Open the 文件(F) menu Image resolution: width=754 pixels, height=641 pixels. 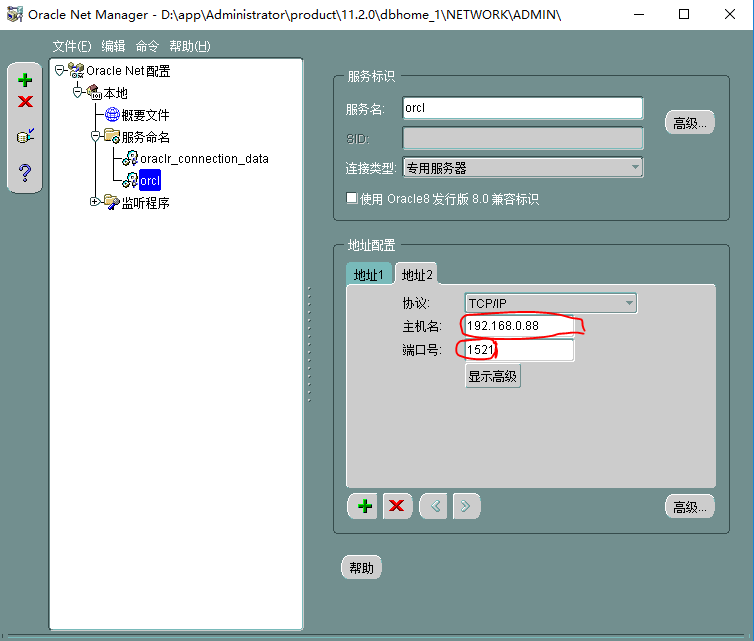pos(72,47)
